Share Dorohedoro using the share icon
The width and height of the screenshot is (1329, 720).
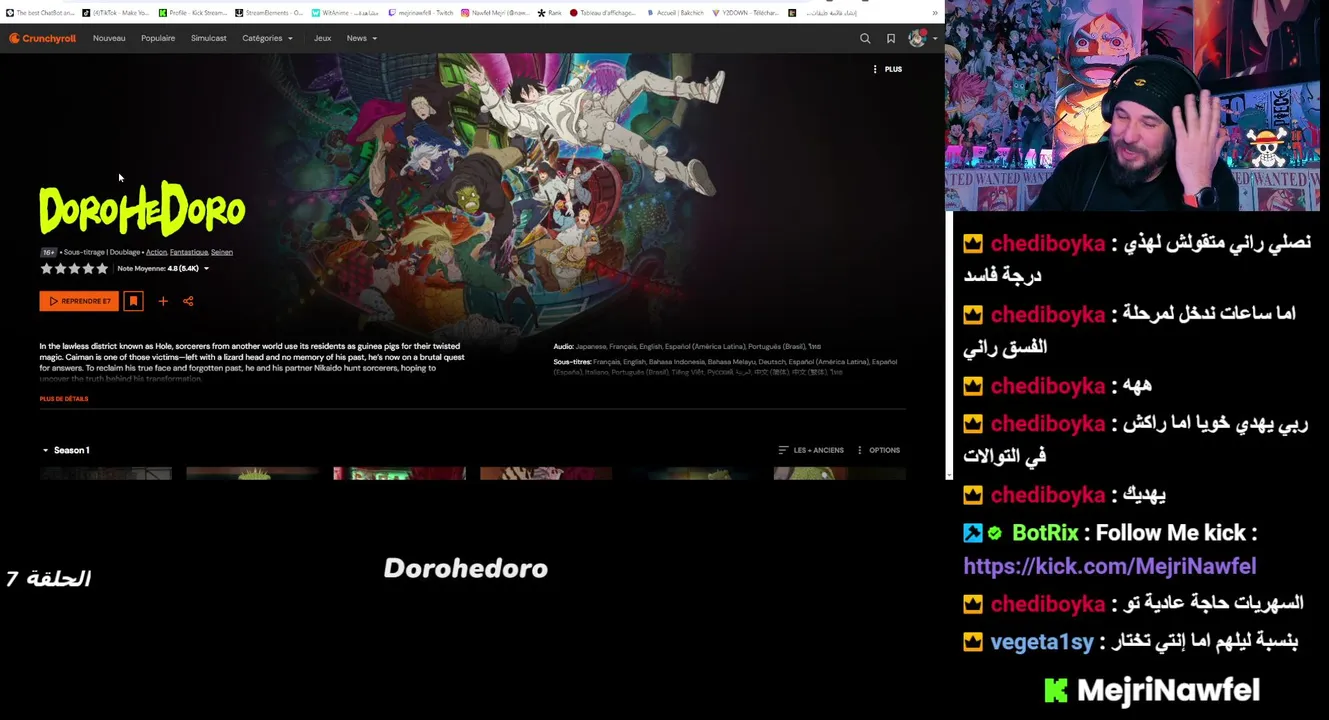click(188, 301)
